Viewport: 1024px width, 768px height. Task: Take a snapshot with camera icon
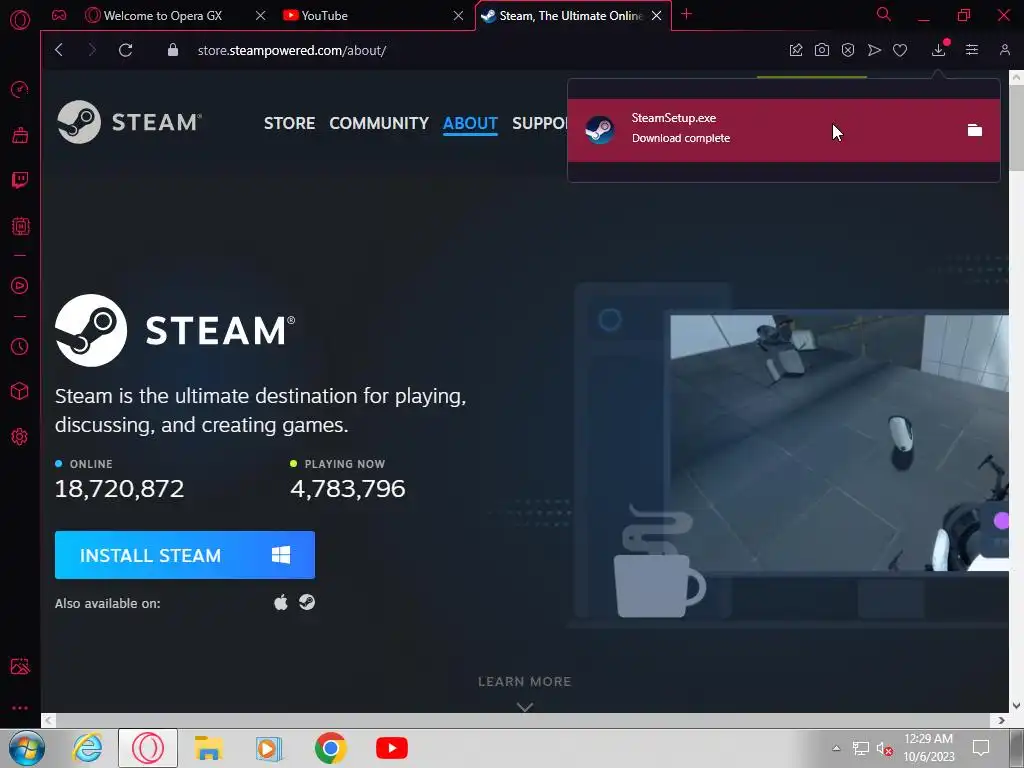pos(822,50)
